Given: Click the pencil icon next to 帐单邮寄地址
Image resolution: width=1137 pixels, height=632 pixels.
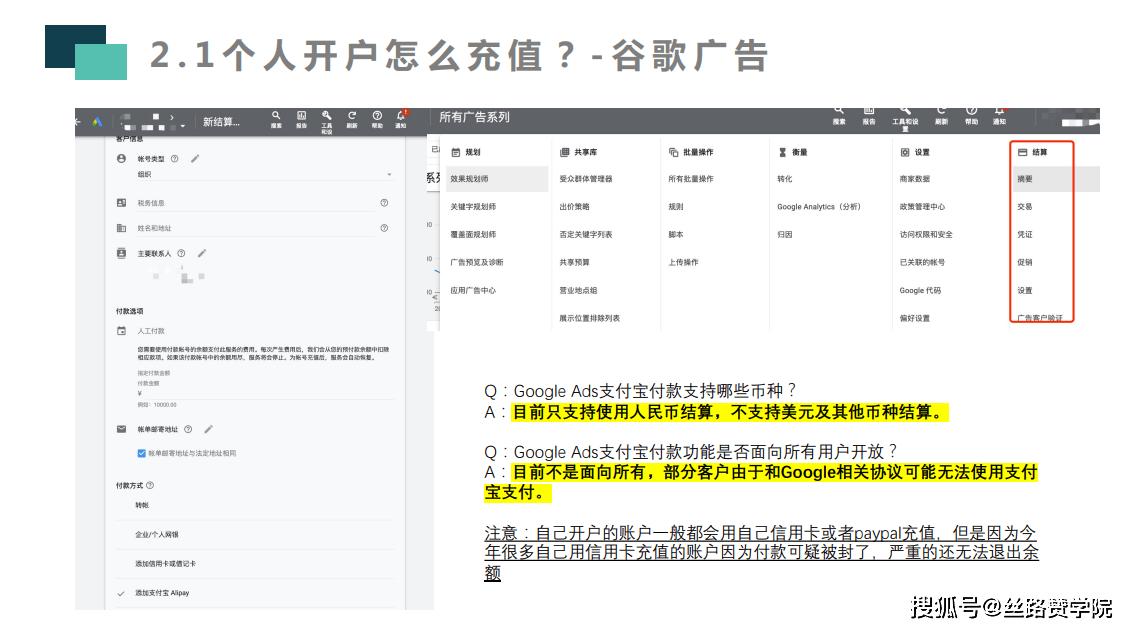Looking at the screenshot, I should coord(208,429).
